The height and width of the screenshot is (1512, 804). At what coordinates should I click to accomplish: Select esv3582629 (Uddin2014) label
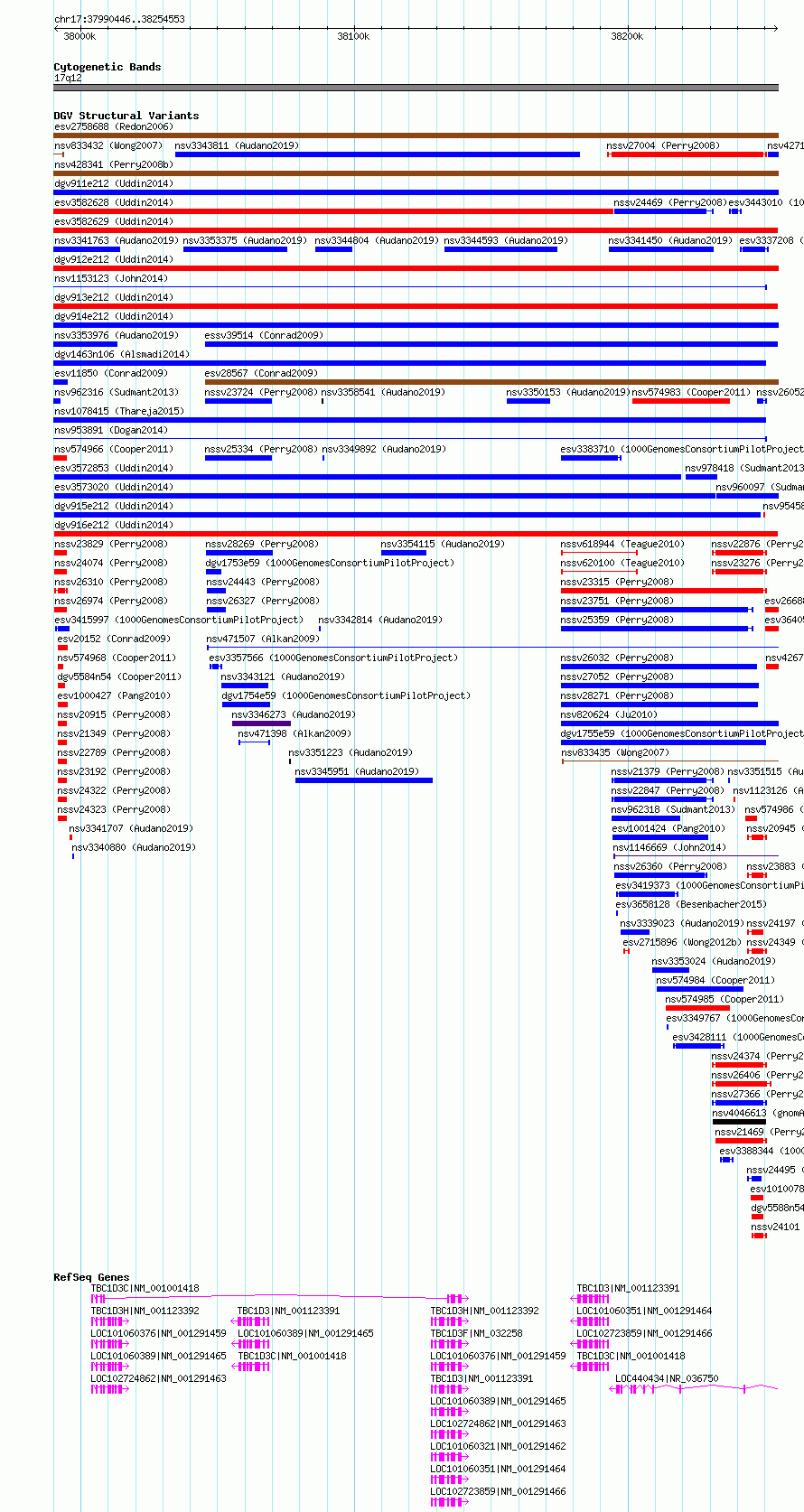113,221
